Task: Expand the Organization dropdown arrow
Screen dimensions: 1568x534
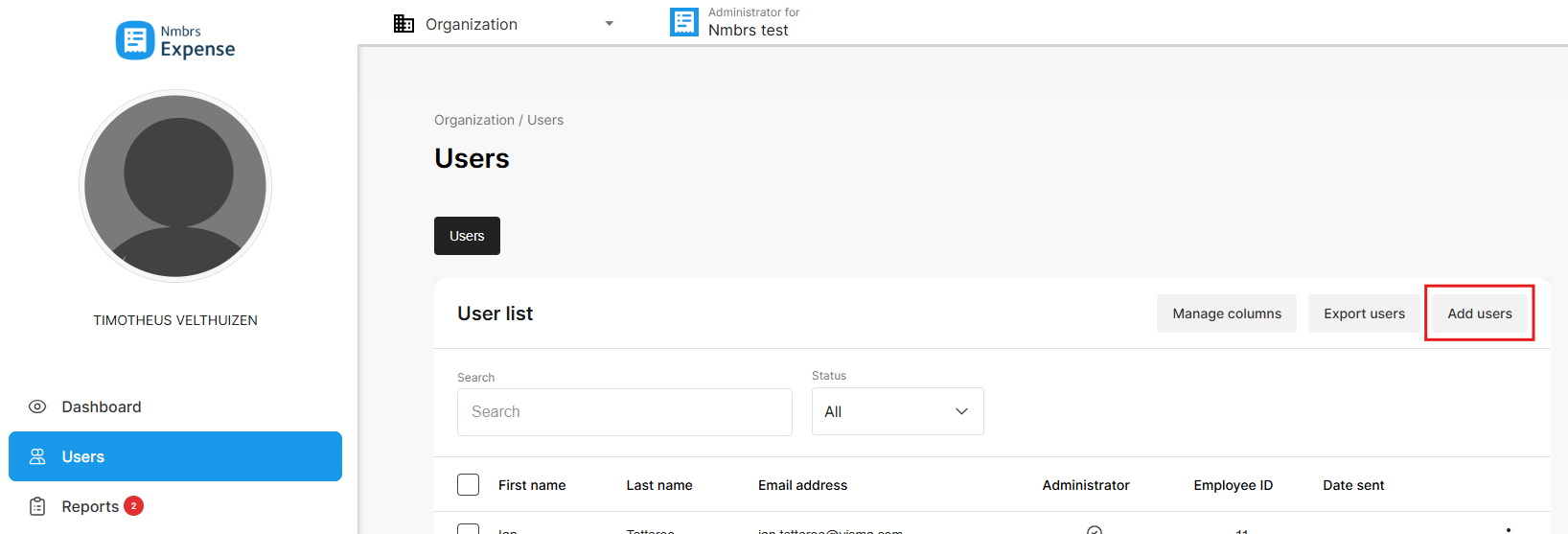Action: [609, 24]
